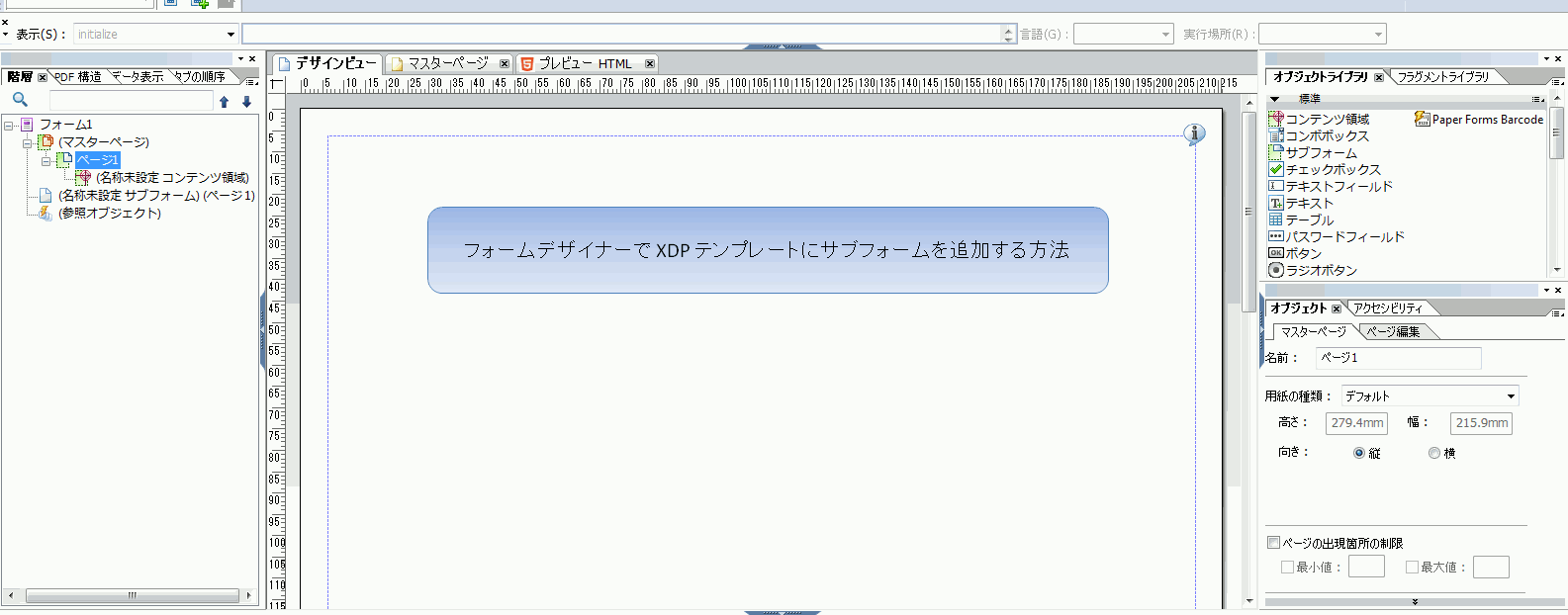Collapse the ページ1 tree node
1568x615 pixels.
point(46,161)
